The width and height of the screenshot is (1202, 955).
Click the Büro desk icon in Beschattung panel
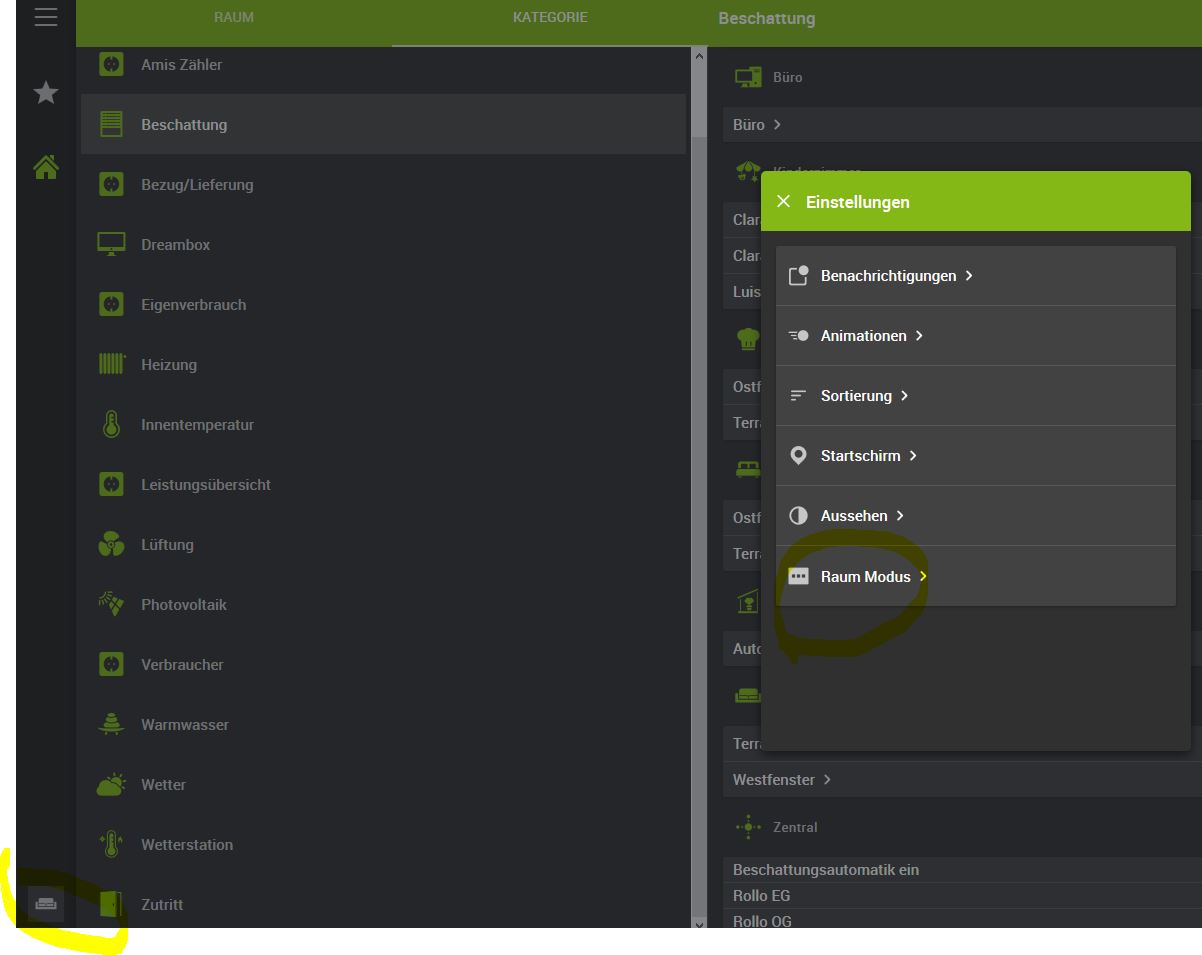[x=748, y=77]
